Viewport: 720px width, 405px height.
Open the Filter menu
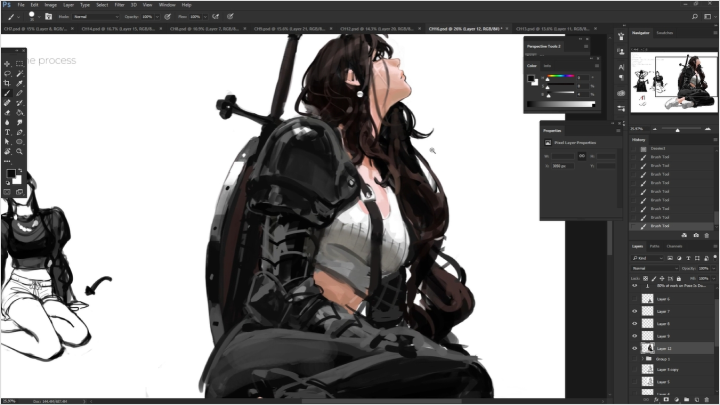click(119, 5)
